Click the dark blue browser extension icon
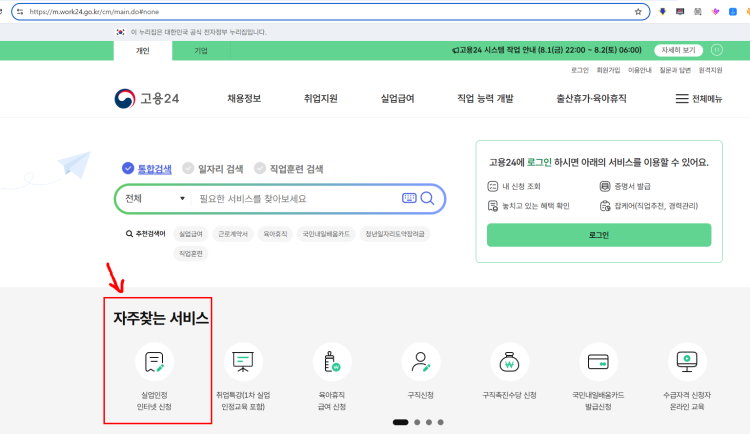 pos(662,11)
